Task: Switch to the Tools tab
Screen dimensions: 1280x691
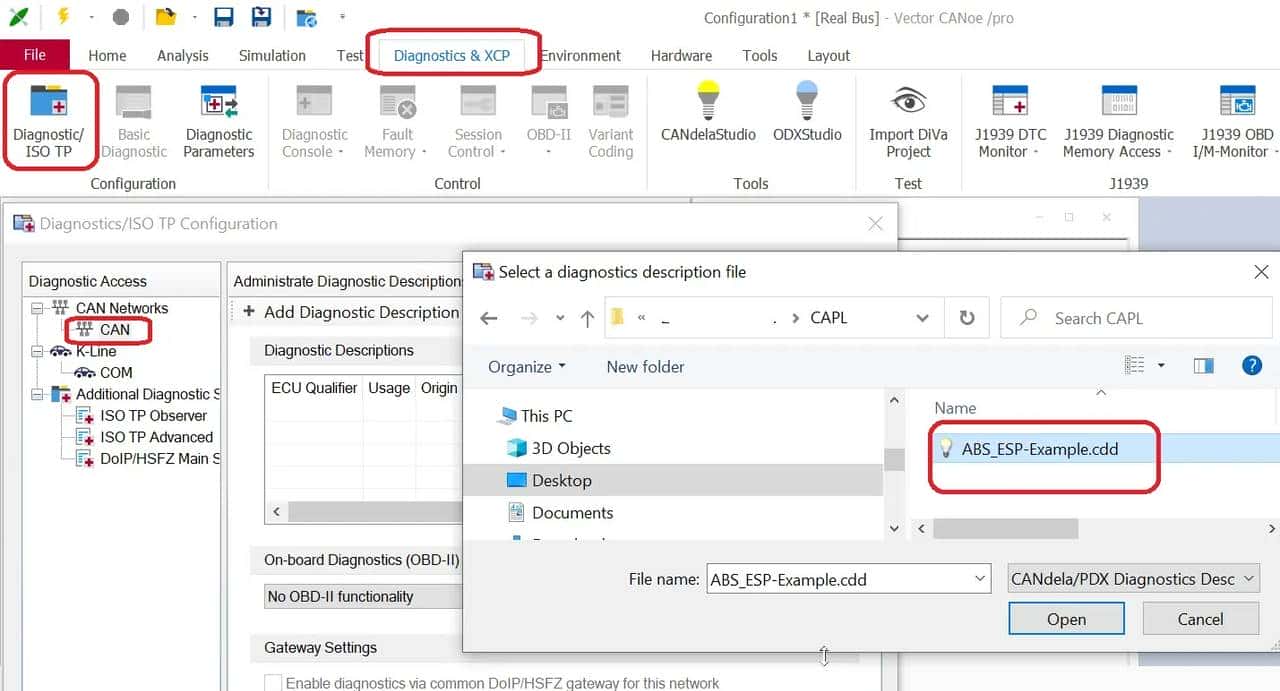Action: [x=759, y=55]
